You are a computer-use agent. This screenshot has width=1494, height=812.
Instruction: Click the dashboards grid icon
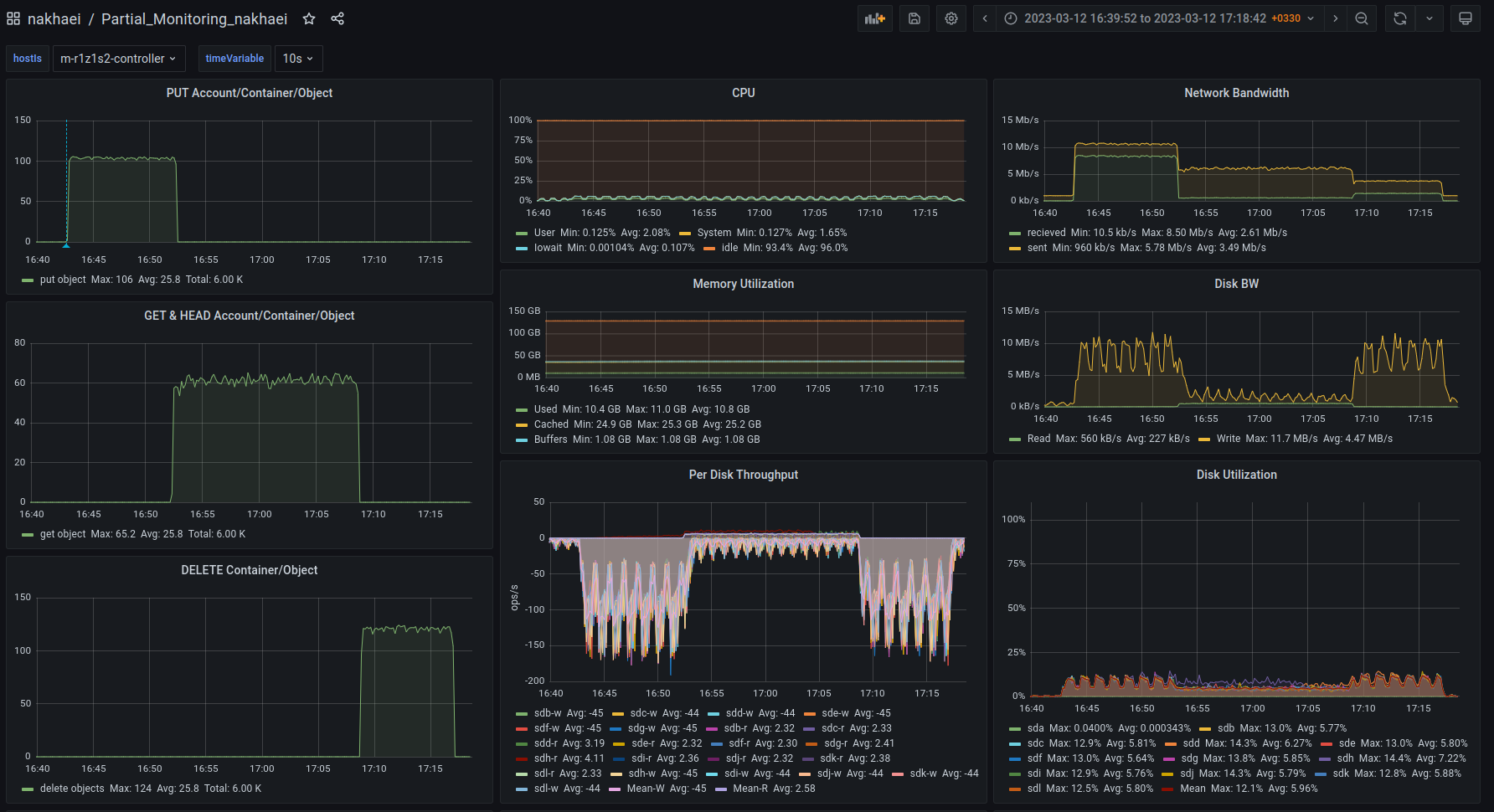pos(13,18)
